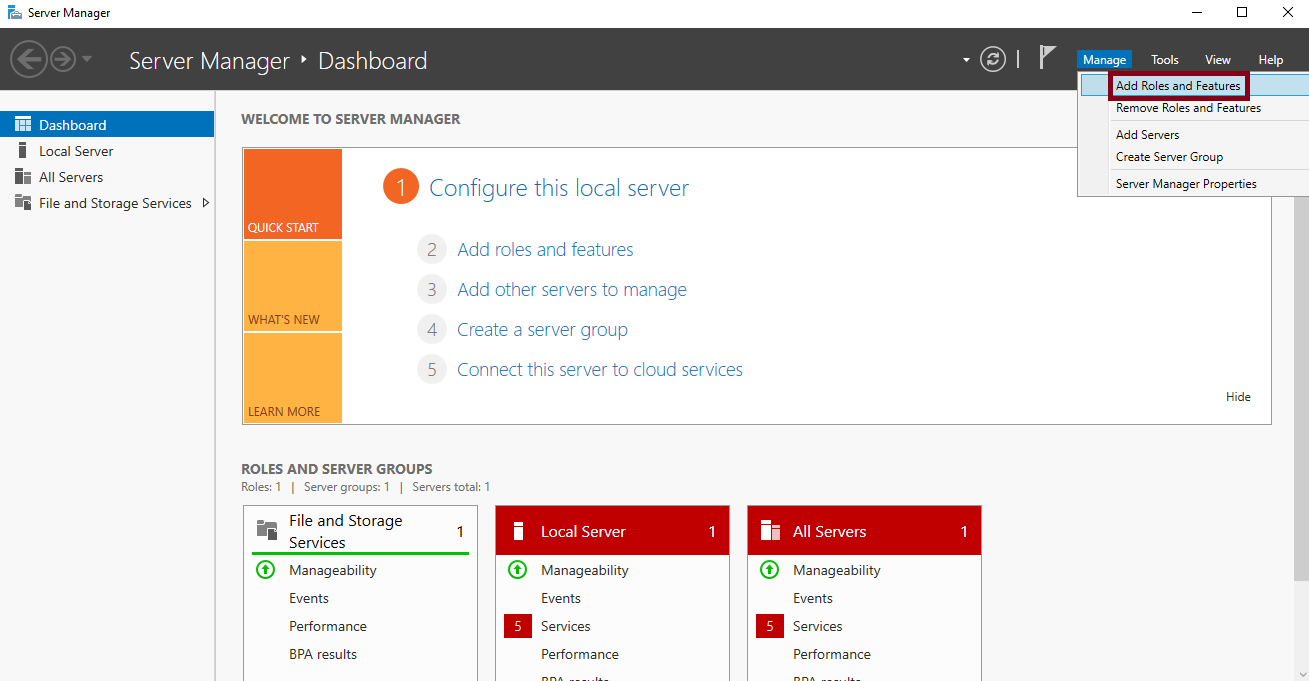1309x681 pixels.
Task: Open the Help menu
Action: 1270,60
